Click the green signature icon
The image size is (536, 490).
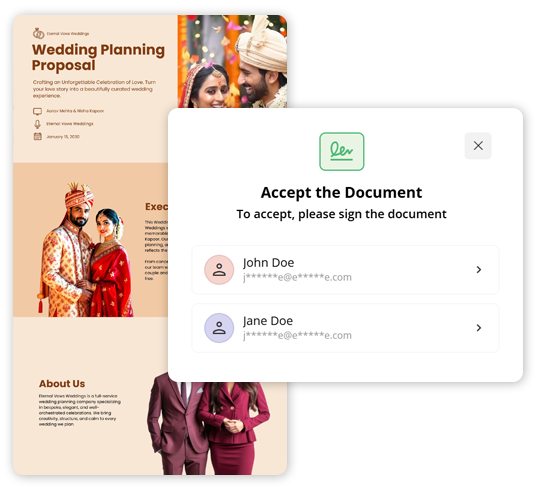pos(341,151)
